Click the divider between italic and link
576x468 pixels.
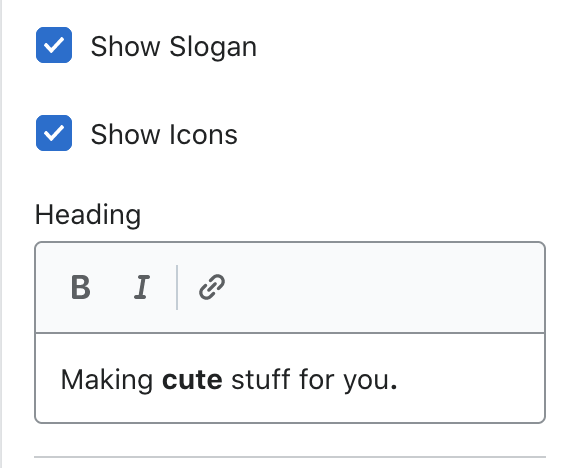tap(177, 287)
